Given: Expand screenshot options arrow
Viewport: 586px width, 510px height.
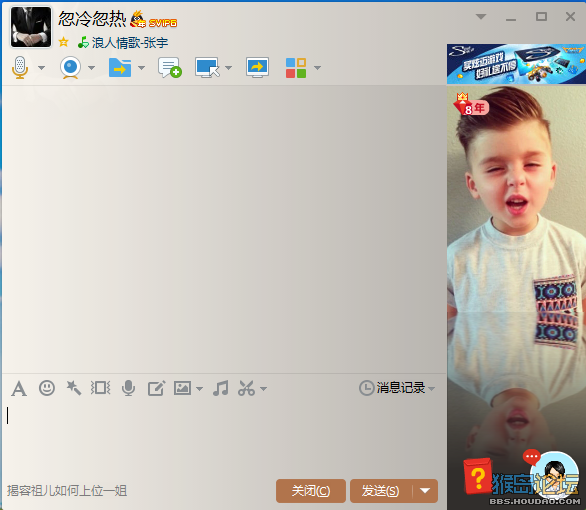Looking at the screenshot, I should tap(263, 389).
